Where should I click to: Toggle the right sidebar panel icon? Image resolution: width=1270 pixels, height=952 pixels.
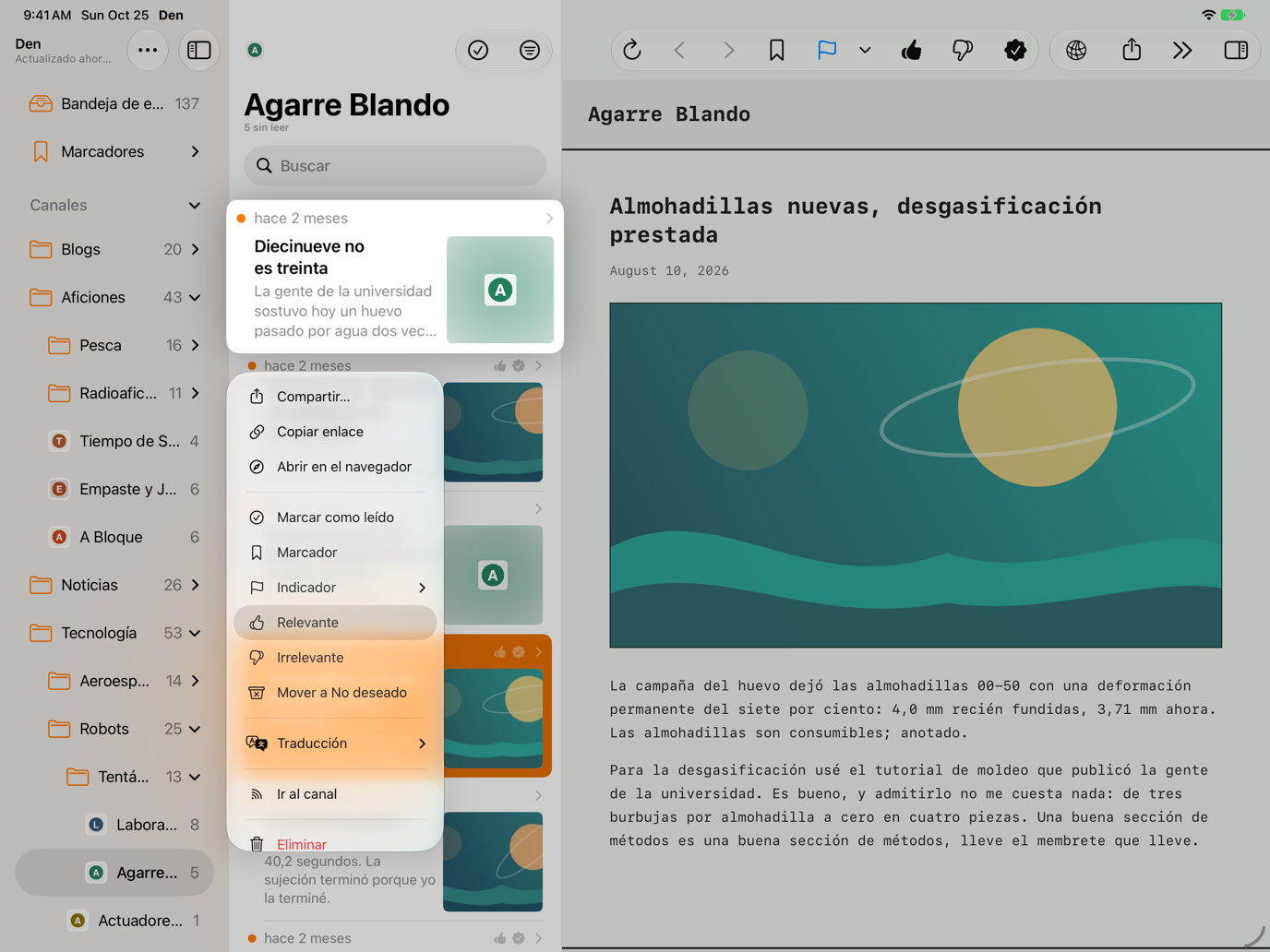click(x=1236, y=50)
